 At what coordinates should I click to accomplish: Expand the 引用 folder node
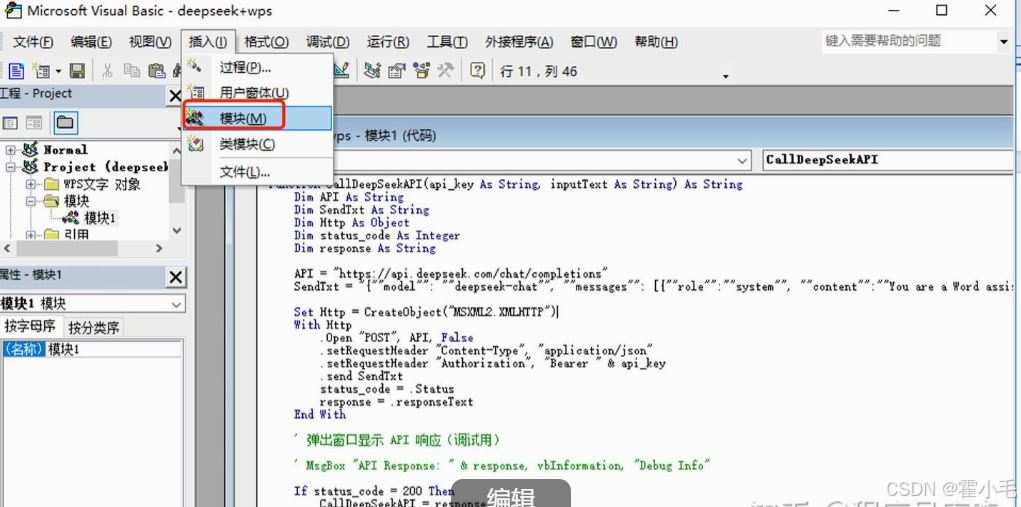coord(31,235)
